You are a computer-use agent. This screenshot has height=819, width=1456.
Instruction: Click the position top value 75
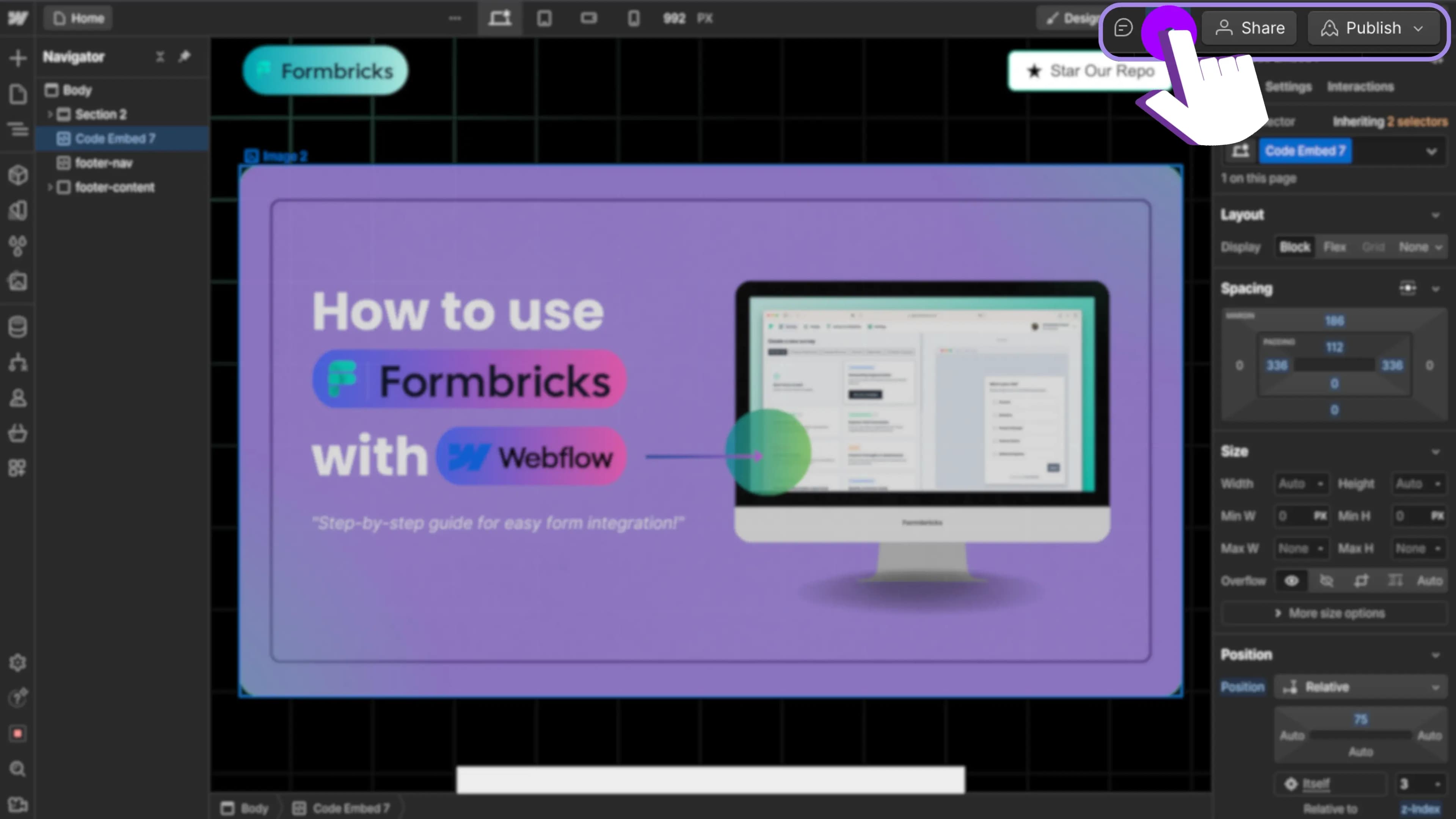(1360, 720)
